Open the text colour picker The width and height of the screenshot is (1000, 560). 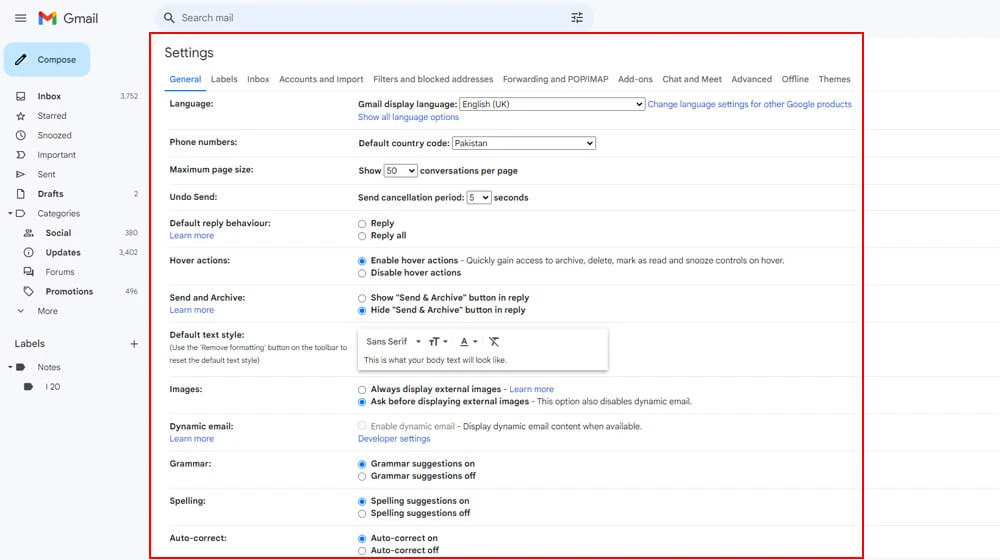tap(468, 342)
